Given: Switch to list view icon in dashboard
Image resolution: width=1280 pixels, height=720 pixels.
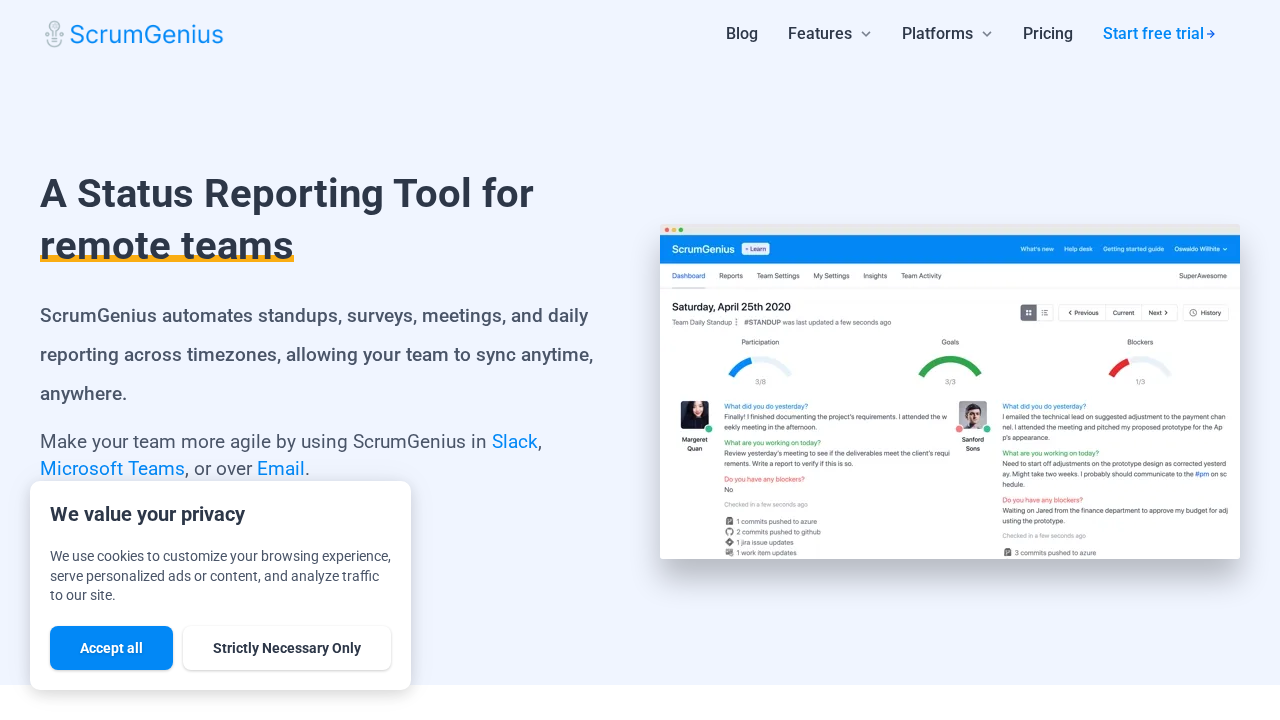Looking at the screenshot, I should (x=1045, y=313).
